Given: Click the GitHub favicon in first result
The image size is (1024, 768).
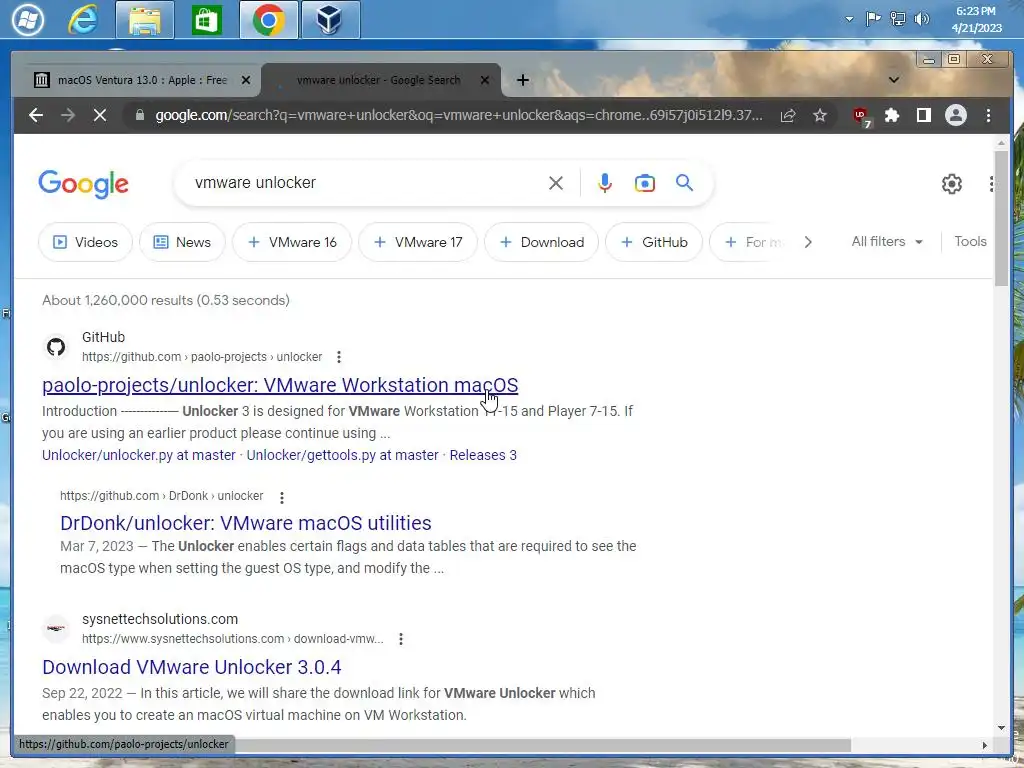Looking at the screenshot, I should pos(56,347).
